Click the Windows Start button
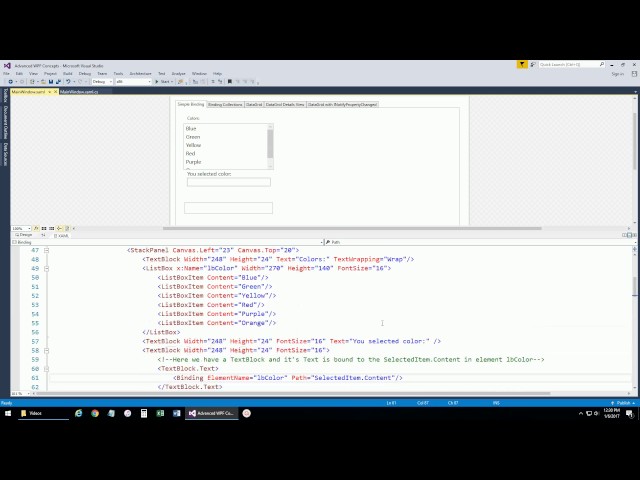Screen dimensions: 640x480 click(8, 413)
